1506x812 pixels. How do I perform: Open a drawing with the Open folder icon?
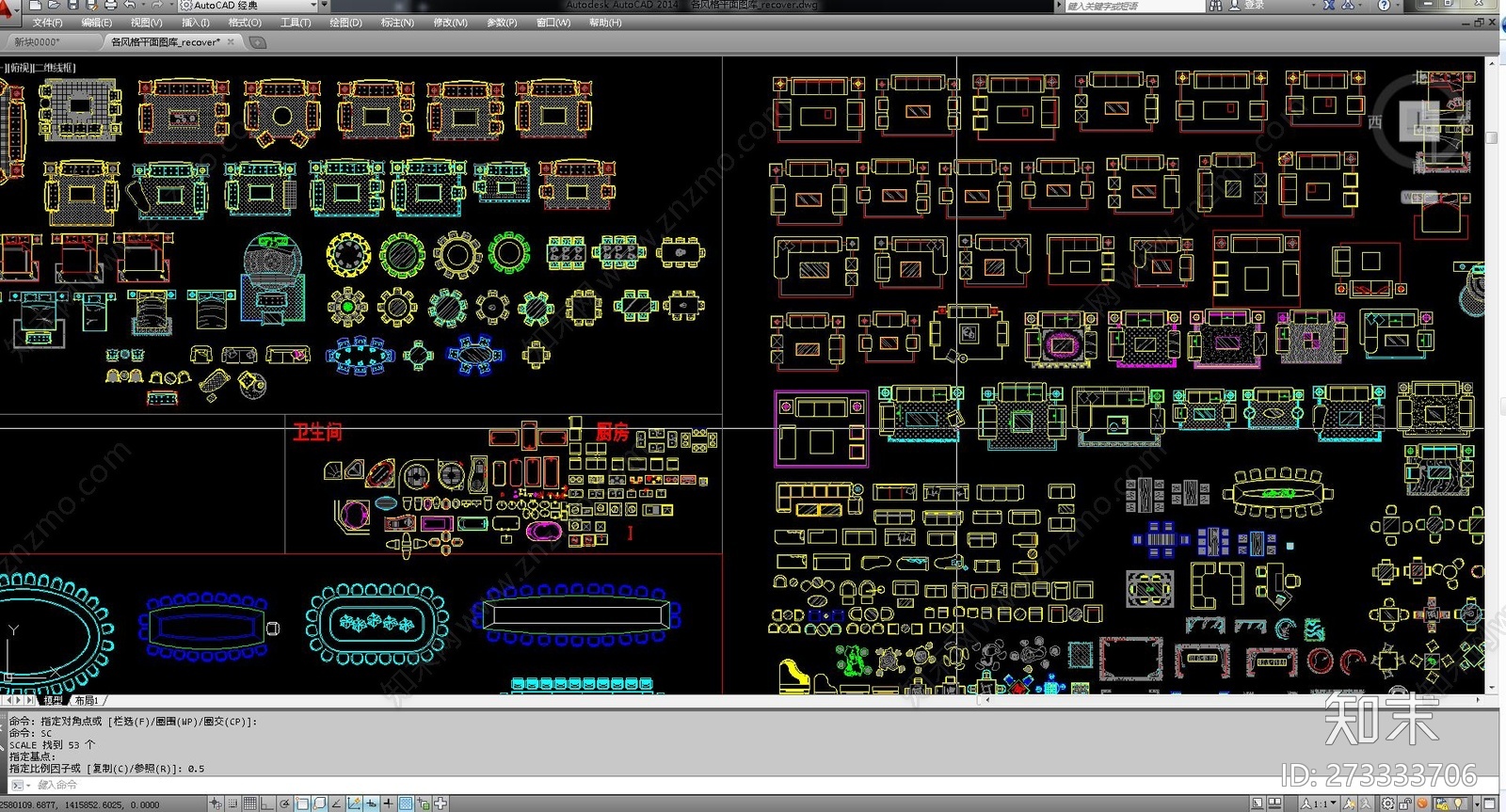(54, 5)
